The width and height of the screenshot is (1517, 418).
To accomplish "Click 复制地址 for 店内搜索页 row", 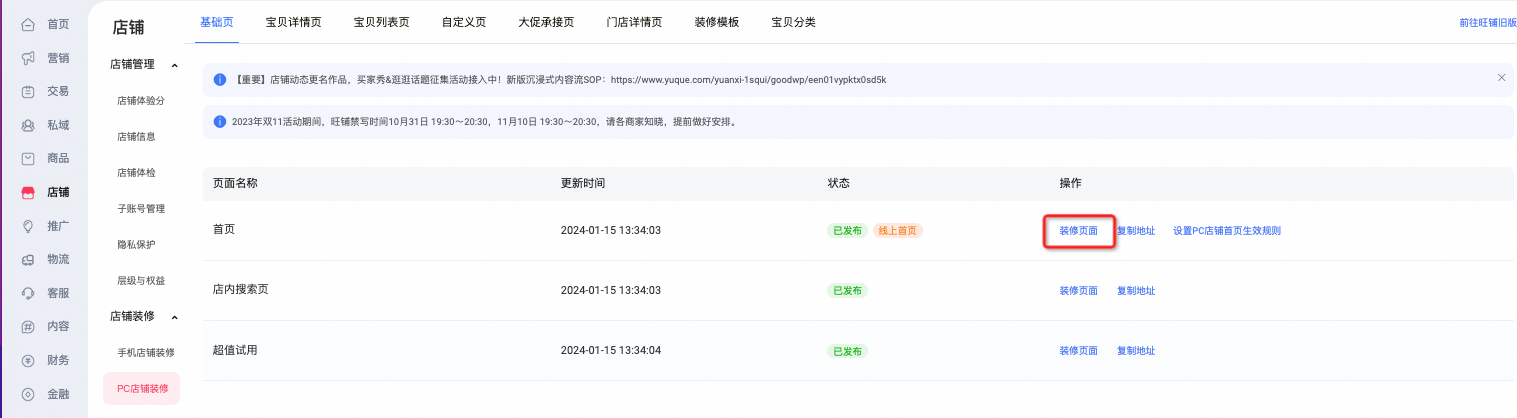I will (1136, 291).
